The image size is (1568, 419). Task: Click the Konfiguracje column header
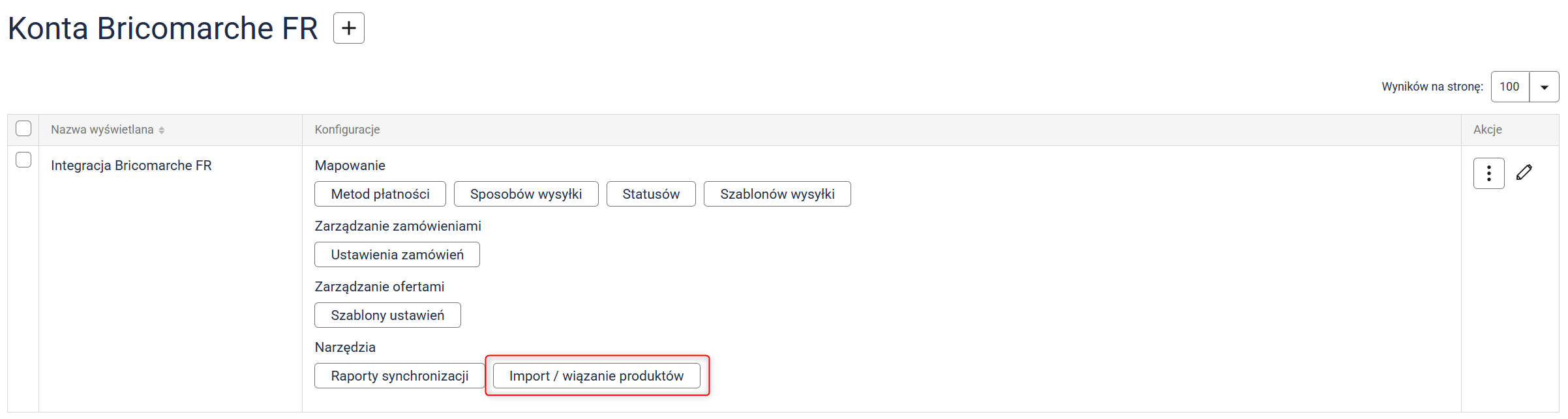pos(347,130)
